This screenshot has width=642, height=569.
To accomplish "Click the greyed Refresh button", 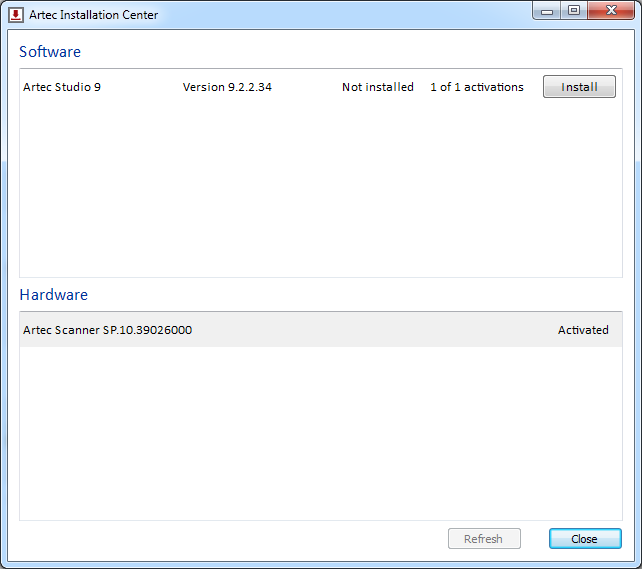I will coord(484,539).
